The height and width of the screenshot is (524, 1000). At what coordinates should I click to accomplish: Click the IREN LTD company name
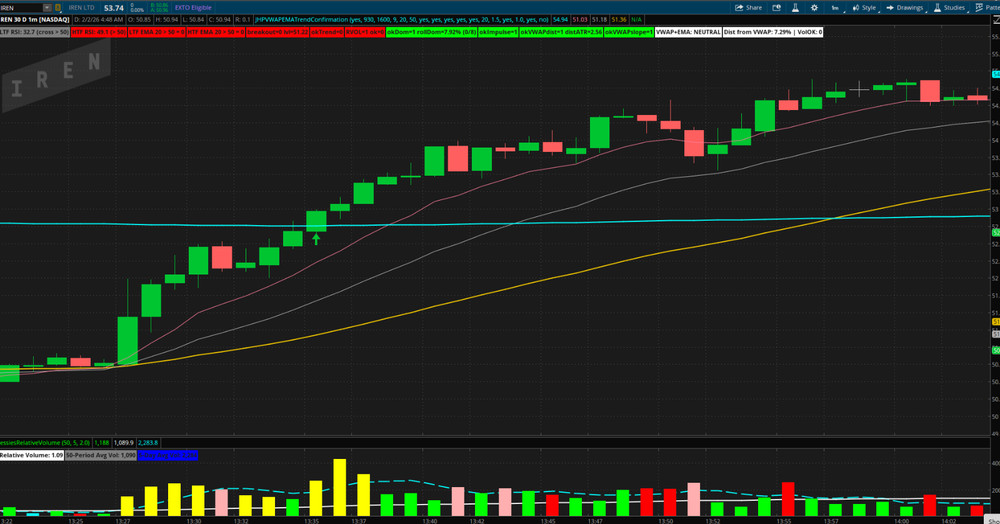pyautogui.click(x=81, y=8)
